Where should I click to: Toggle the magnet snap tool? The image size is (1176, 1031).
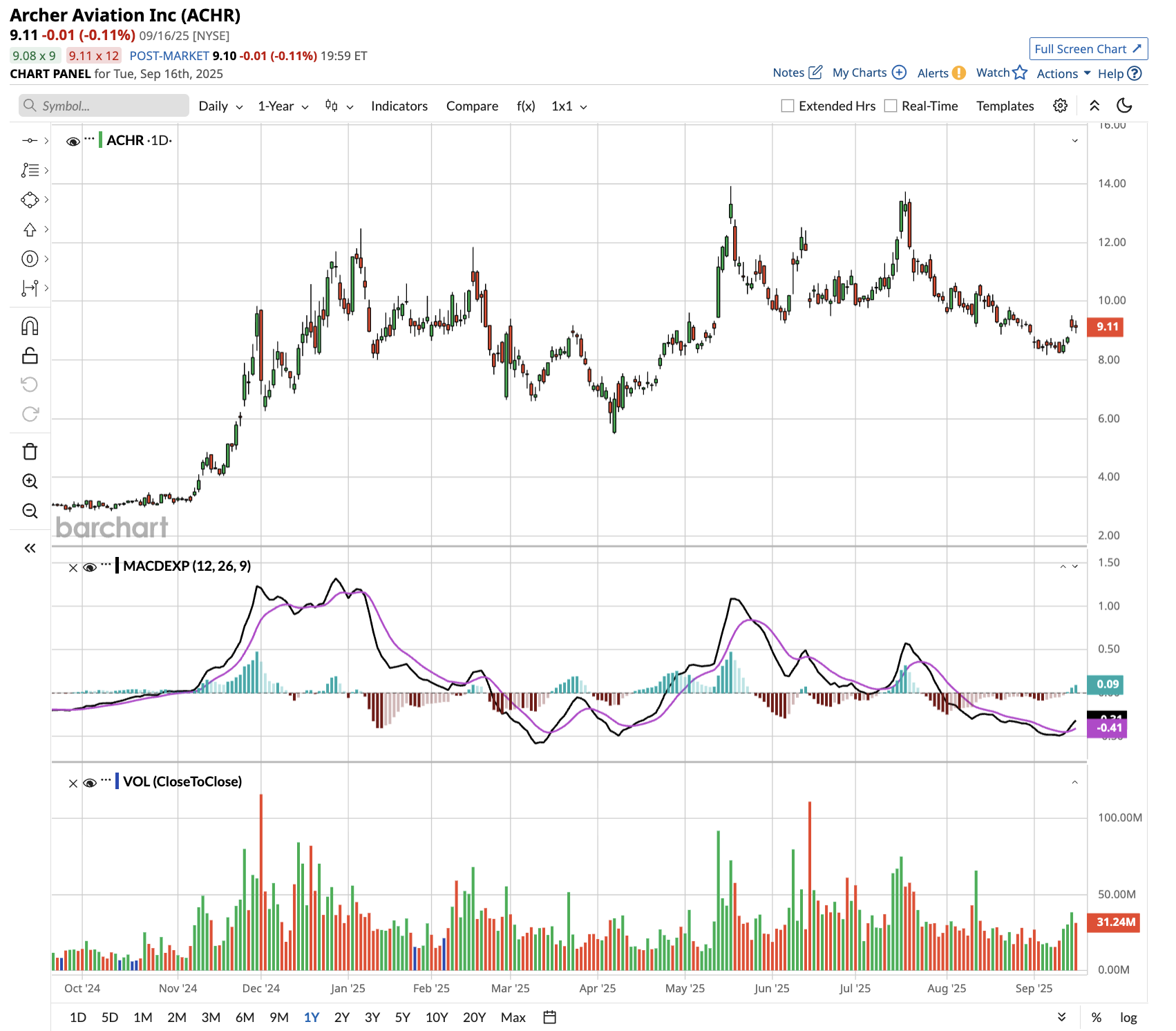pyautogui.click(x=30, y=325)
